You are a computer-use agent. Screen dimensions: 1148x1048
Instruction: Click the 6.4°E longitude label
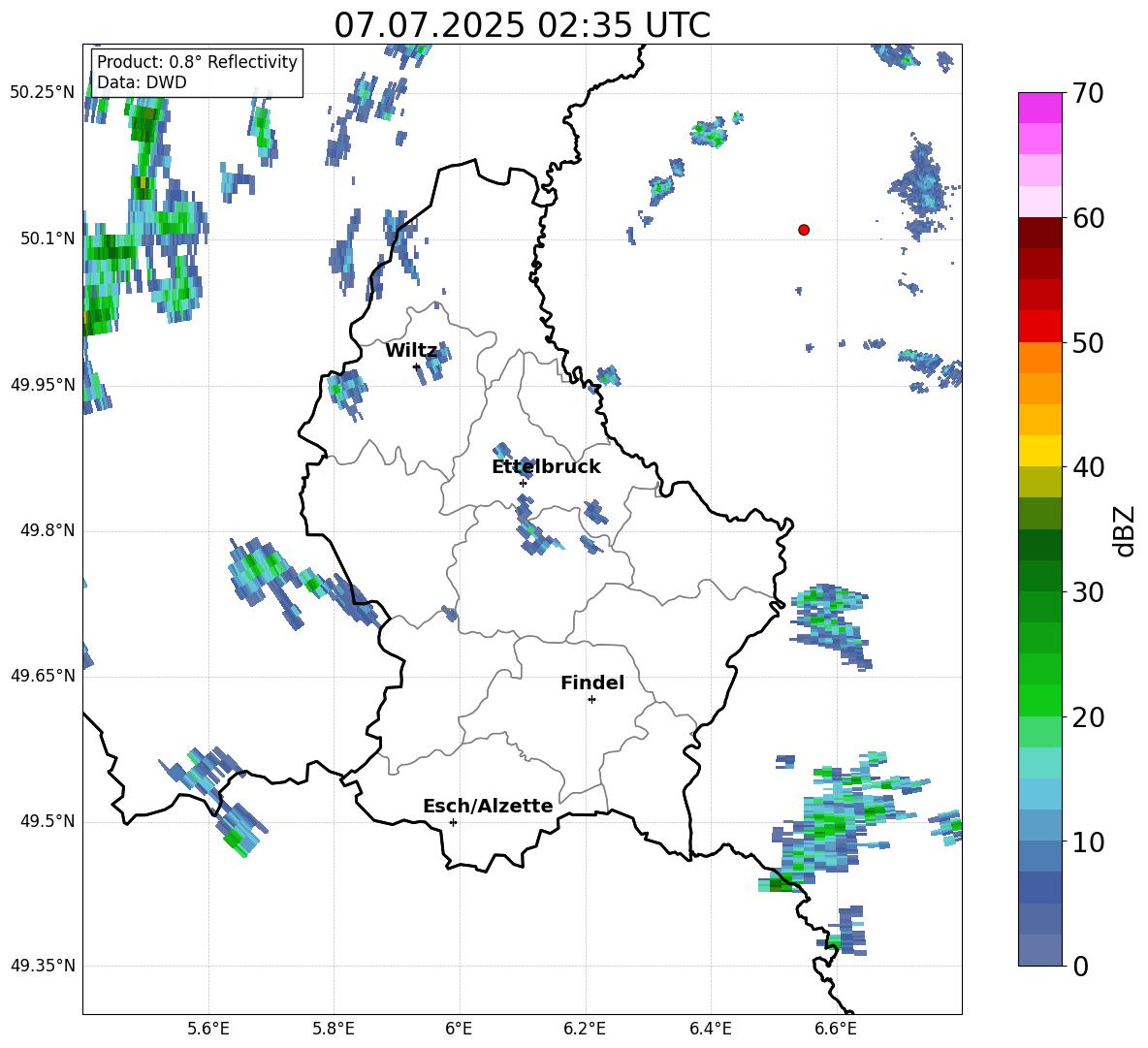click(x=710, y=1029)
